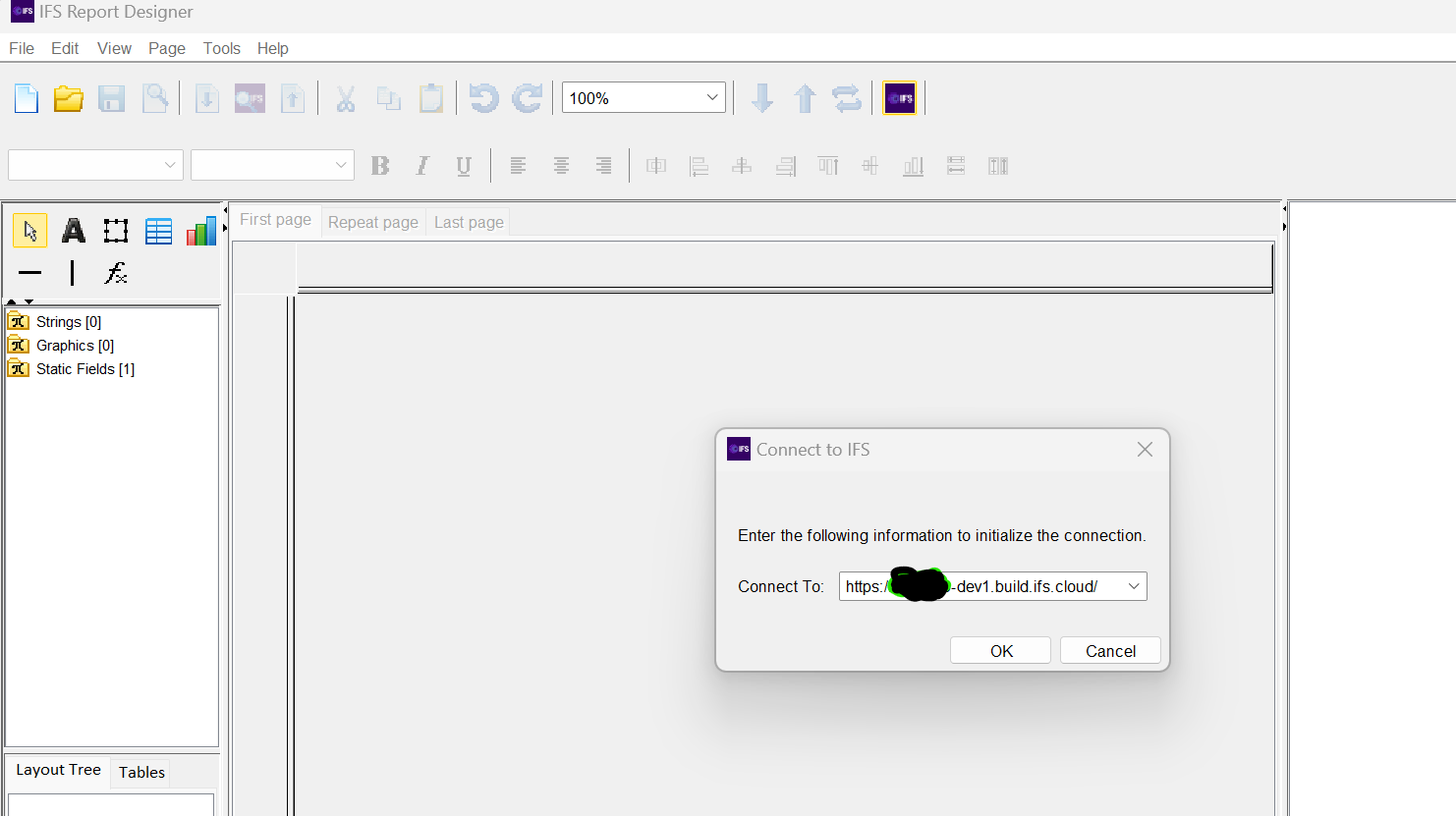Click the upload layout arrow icon
Screen dimensions: 1456x816
[x=293, y=98]
